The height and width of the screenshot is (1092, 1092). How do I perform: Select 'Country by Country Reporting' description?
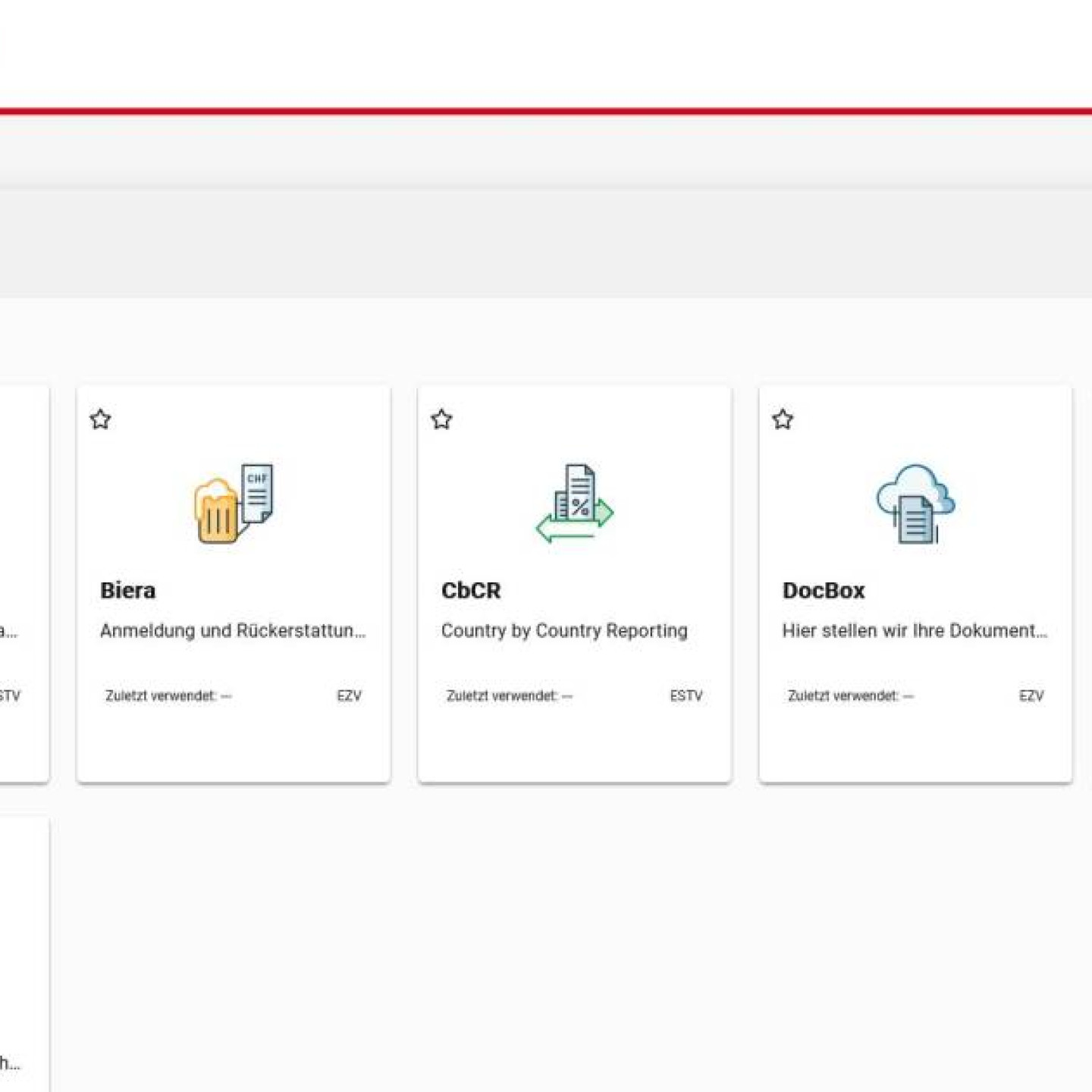coord(564,631)
